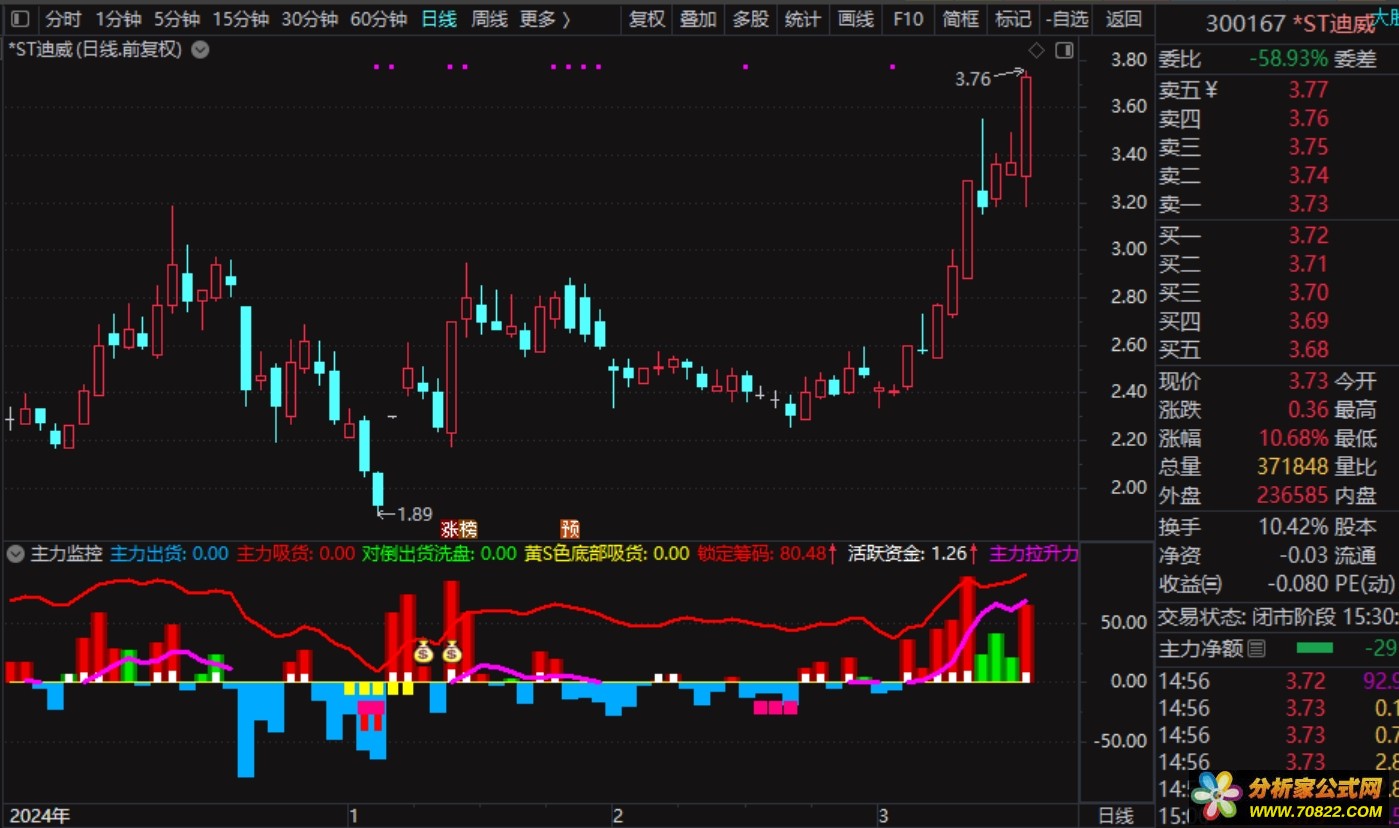Screen dimensions: 1399x828
Task: Click the second money bag signal icon
Action: point(452,652)
